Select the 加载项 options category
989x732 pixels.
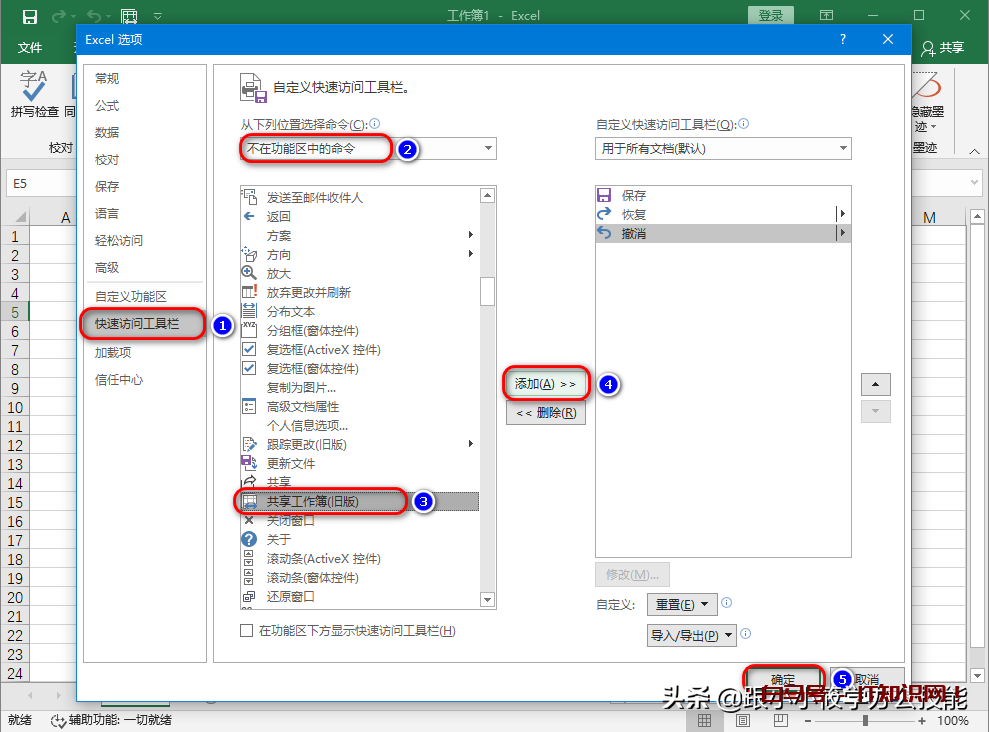pos(113,352)
